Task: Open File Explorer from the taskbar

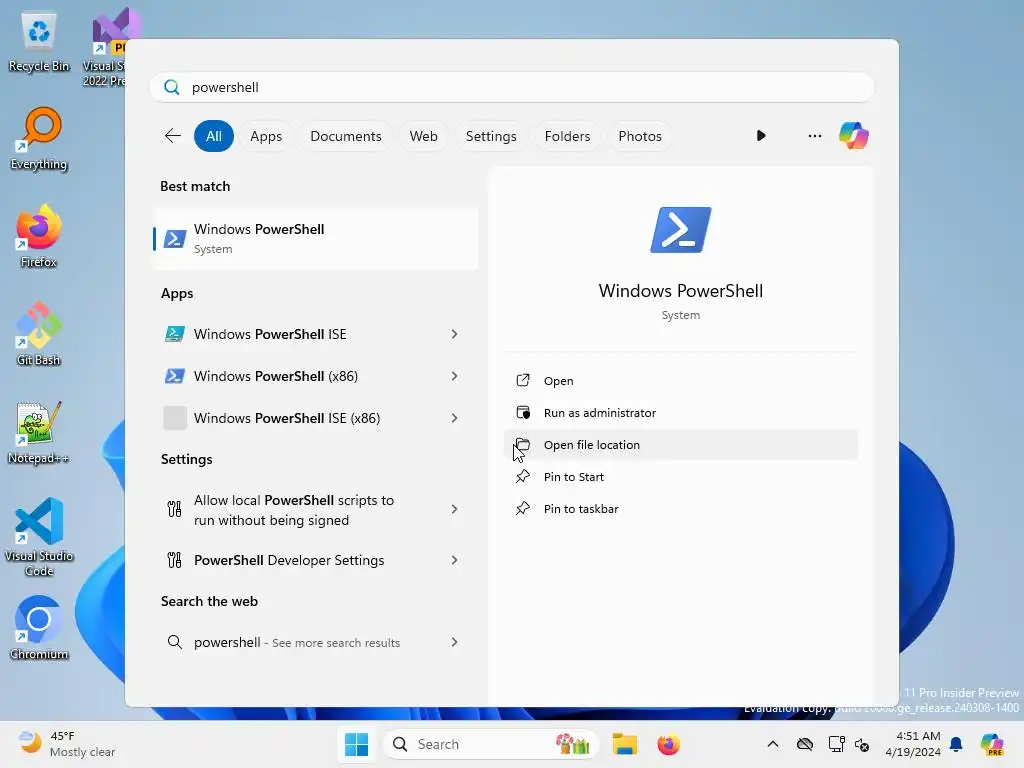Action: click(624, 744)
